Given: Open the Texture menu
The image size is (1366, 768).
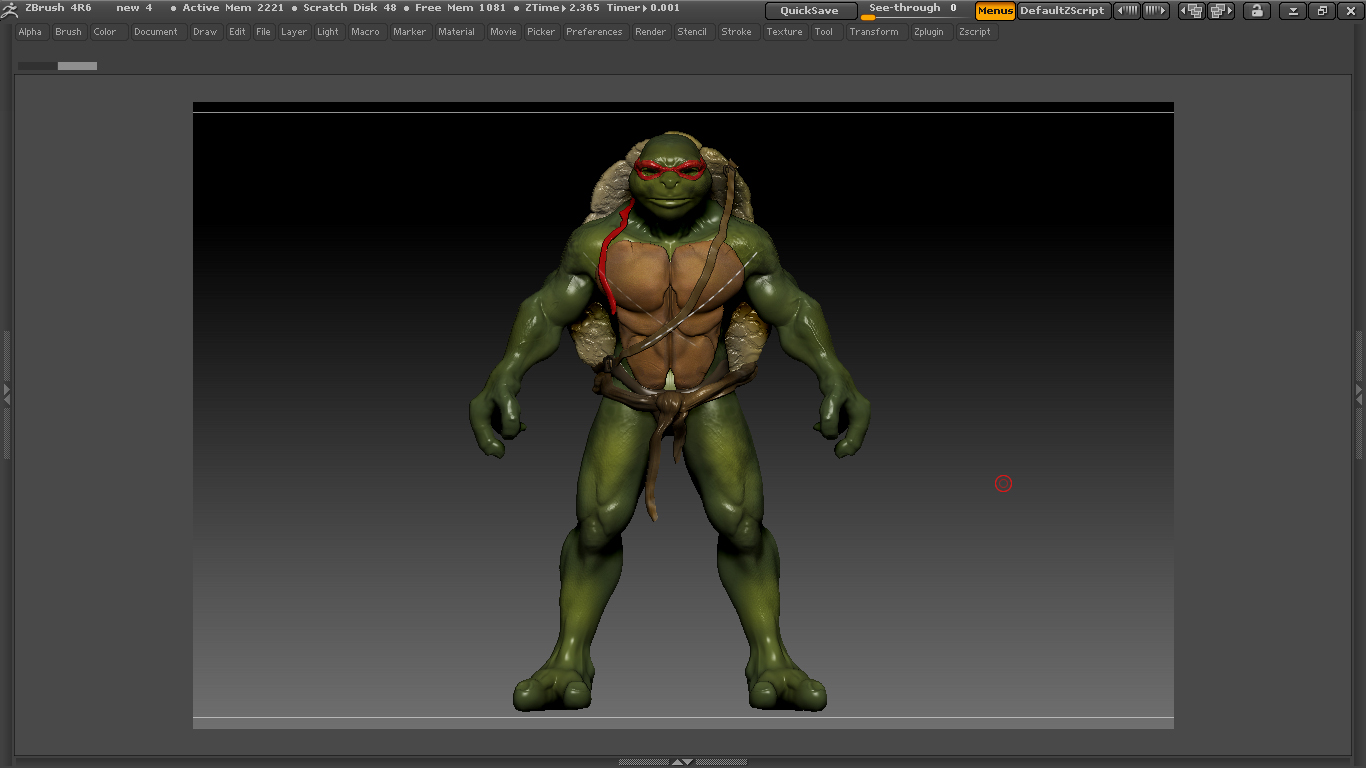Looking at the screenshot, I should coord(785,32).
